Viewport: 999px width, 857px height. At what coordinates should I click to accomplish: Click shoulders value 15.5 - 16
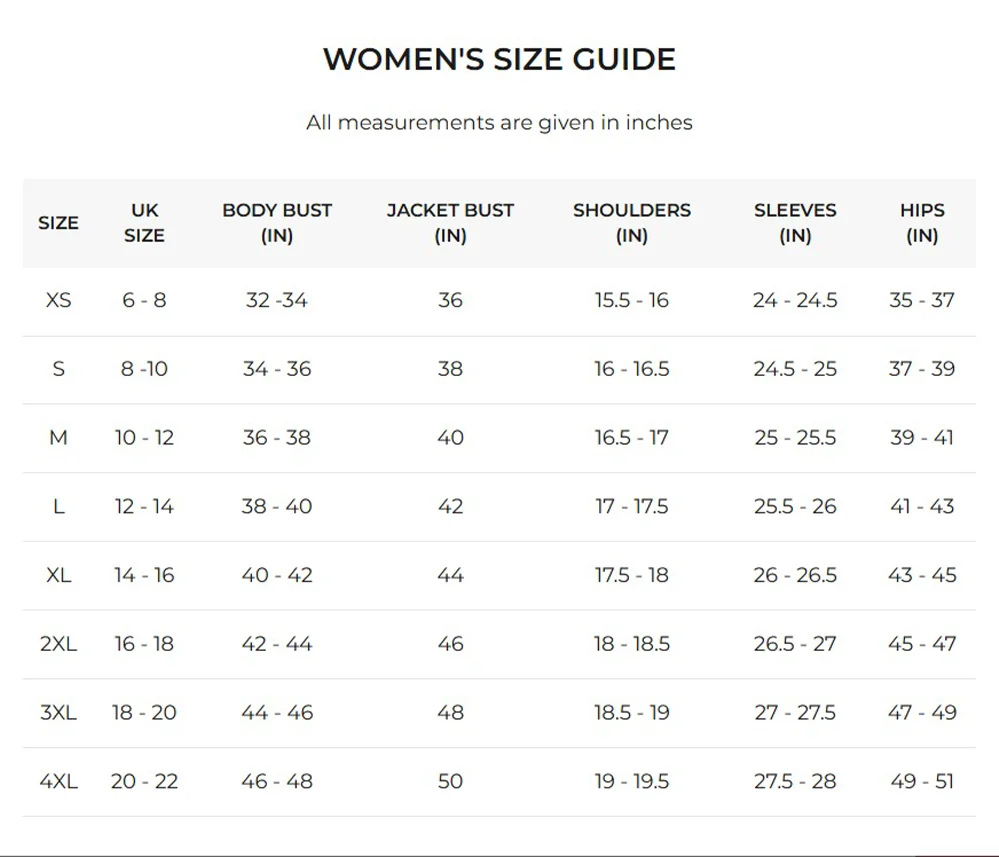coord(631,300)
